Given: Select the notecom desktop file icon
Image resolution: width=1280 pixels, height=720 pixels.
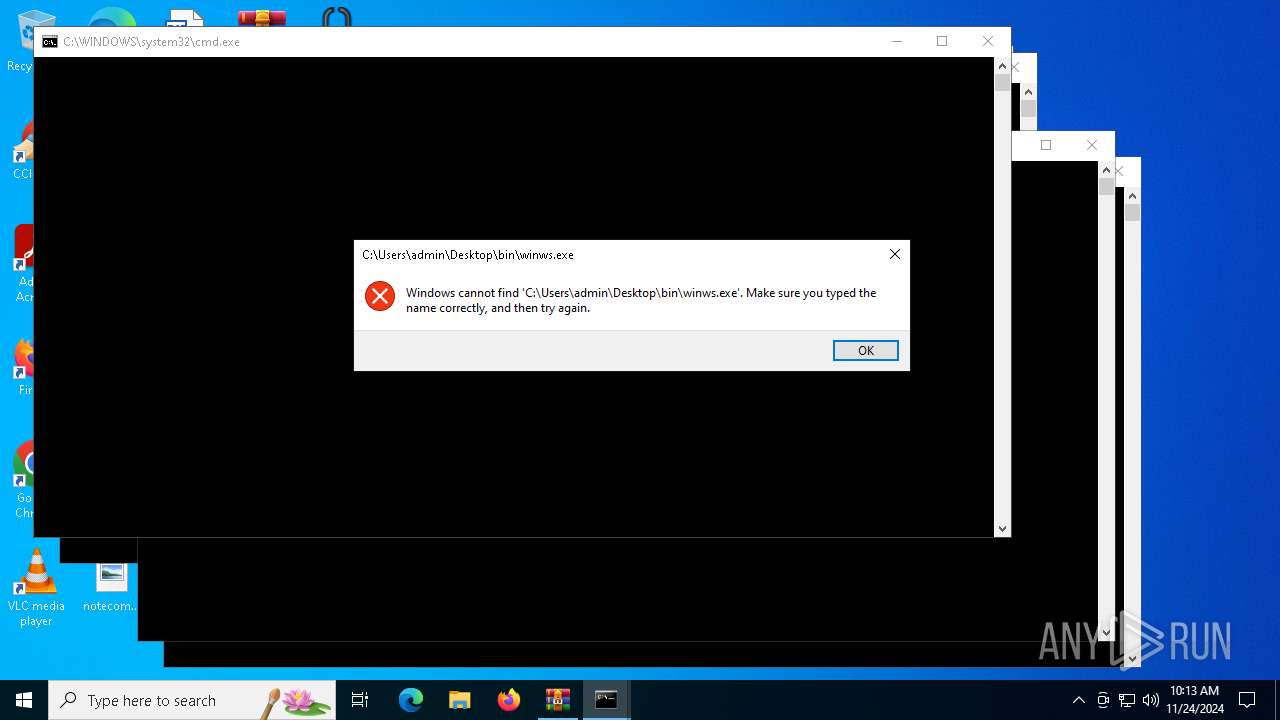Looking at the screenshot, I should point(111,588).
